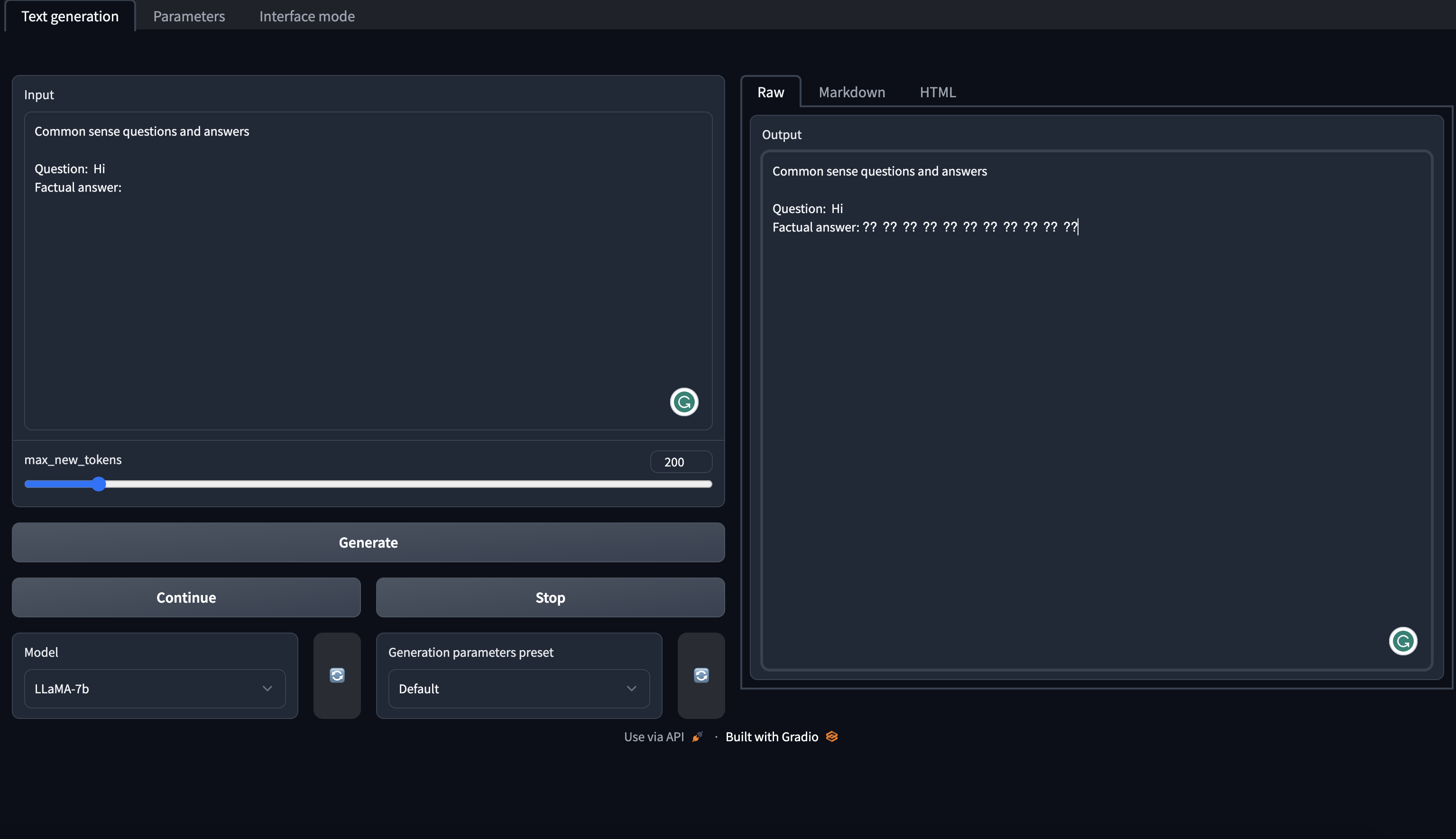Viewport: 1456px width, 839px height.
Task: Expand the Generation parameters preset dropdown
Action: [x=518, y=689]
